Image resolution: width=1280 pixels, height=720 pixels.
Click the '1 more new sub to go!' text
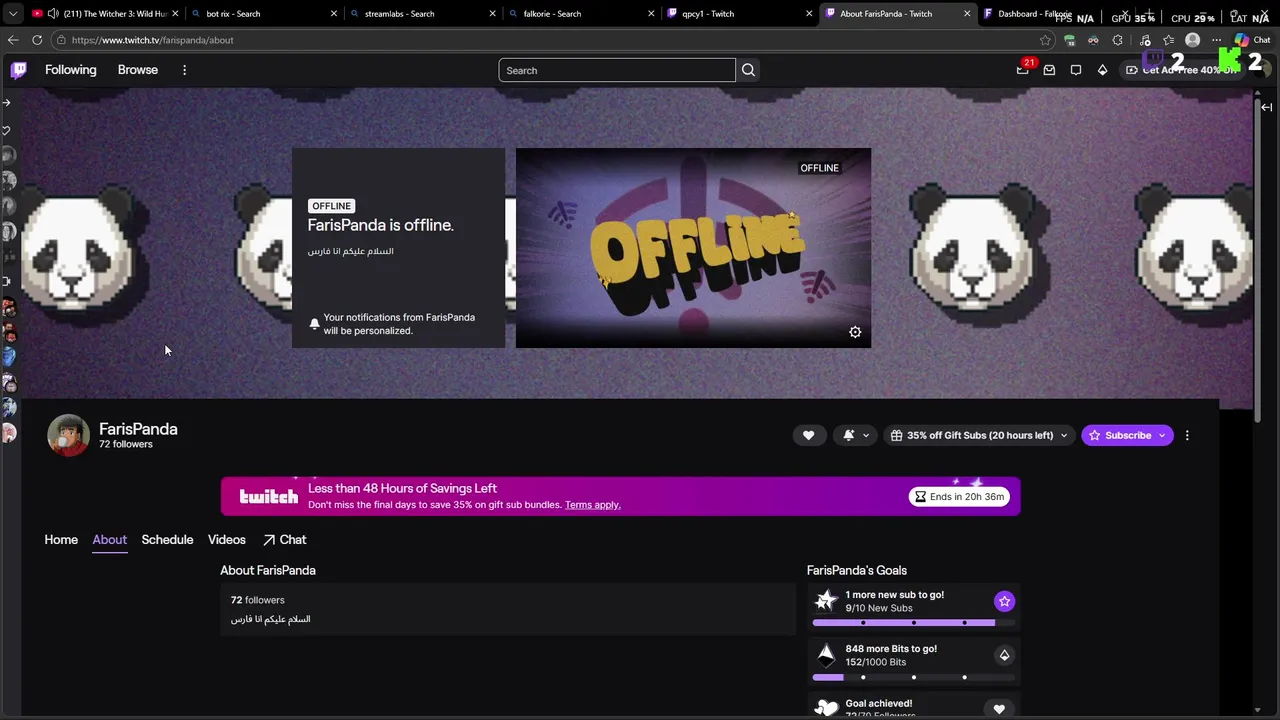(895, 595)
